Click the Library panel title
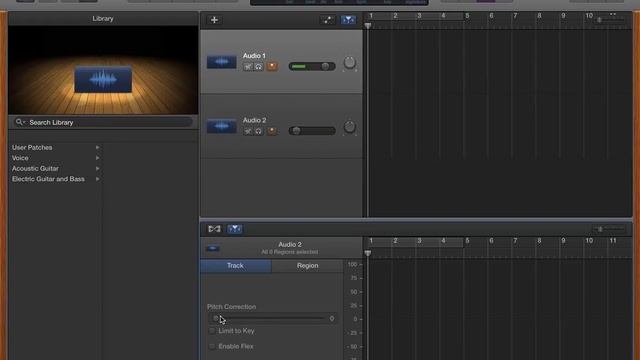The height and width of the screenshot is (360, 640). (103, 18)
